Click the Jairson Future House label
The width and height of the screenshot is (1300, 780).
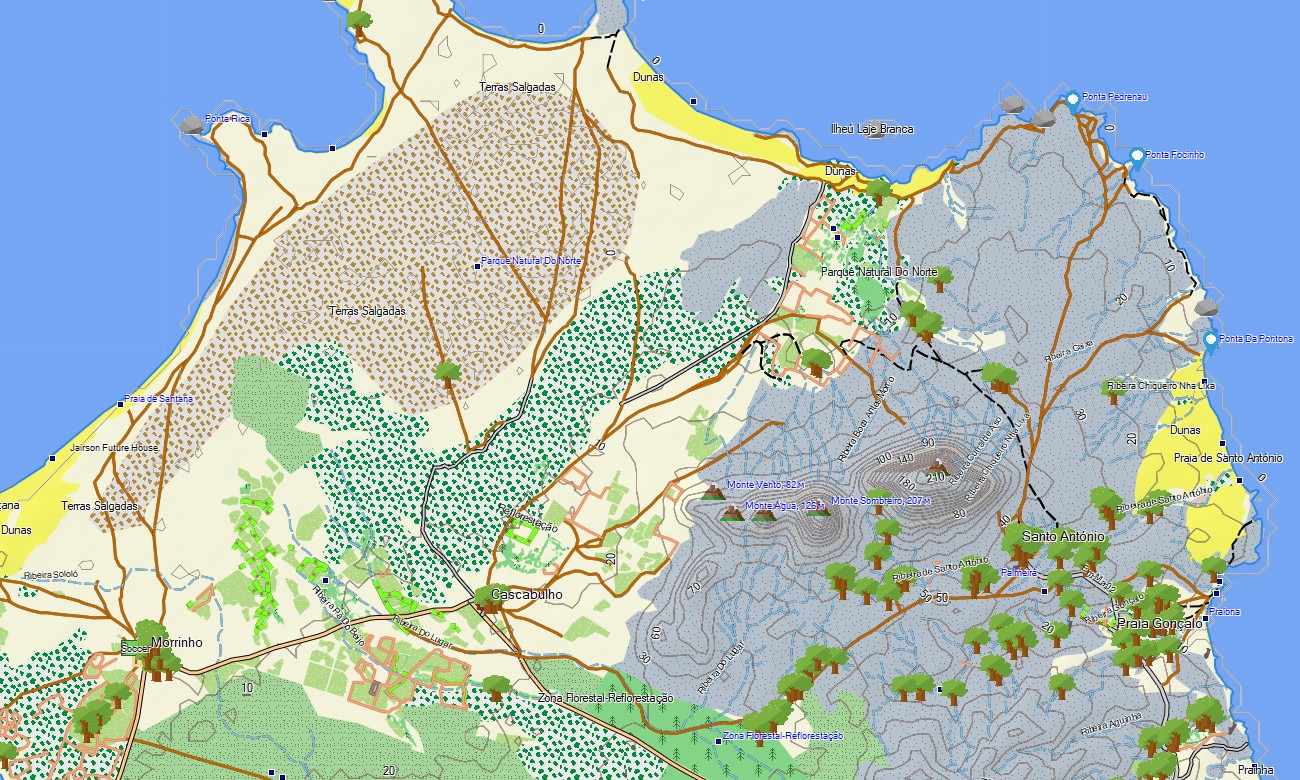point(114,448)
